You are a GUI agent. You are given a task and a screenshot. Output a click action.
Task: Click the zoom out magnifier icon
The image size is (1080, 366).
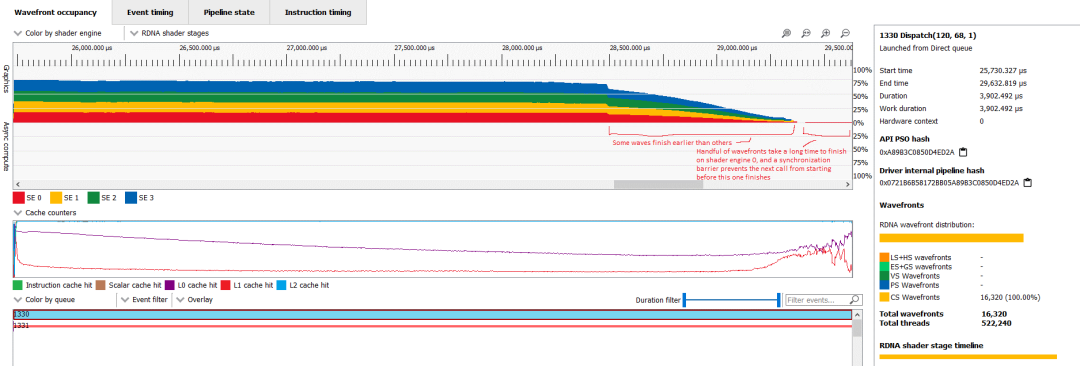(x=846, y=33)
